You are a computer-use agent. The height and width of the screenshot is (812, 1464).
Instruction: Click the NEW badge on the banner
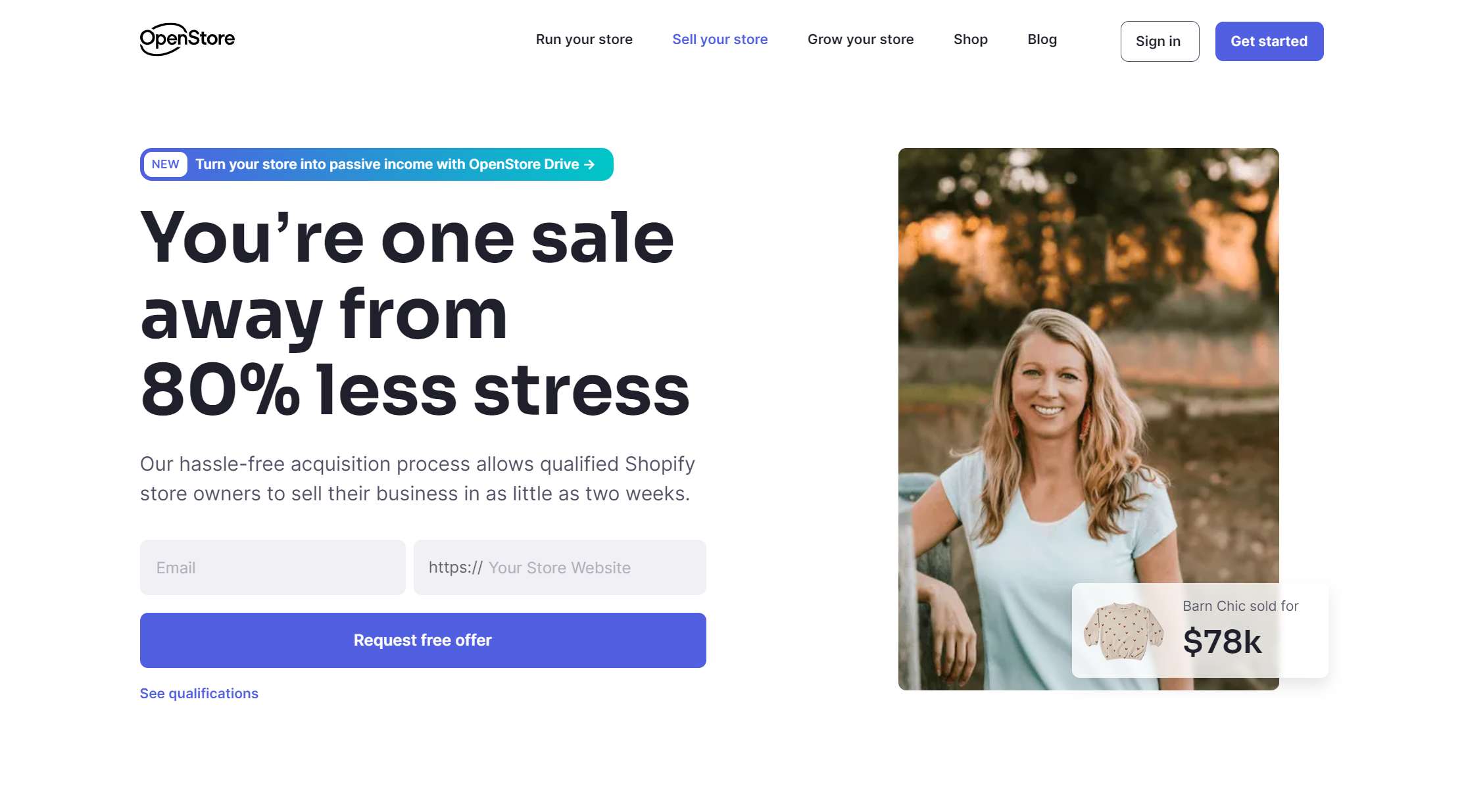pos(165,164)
